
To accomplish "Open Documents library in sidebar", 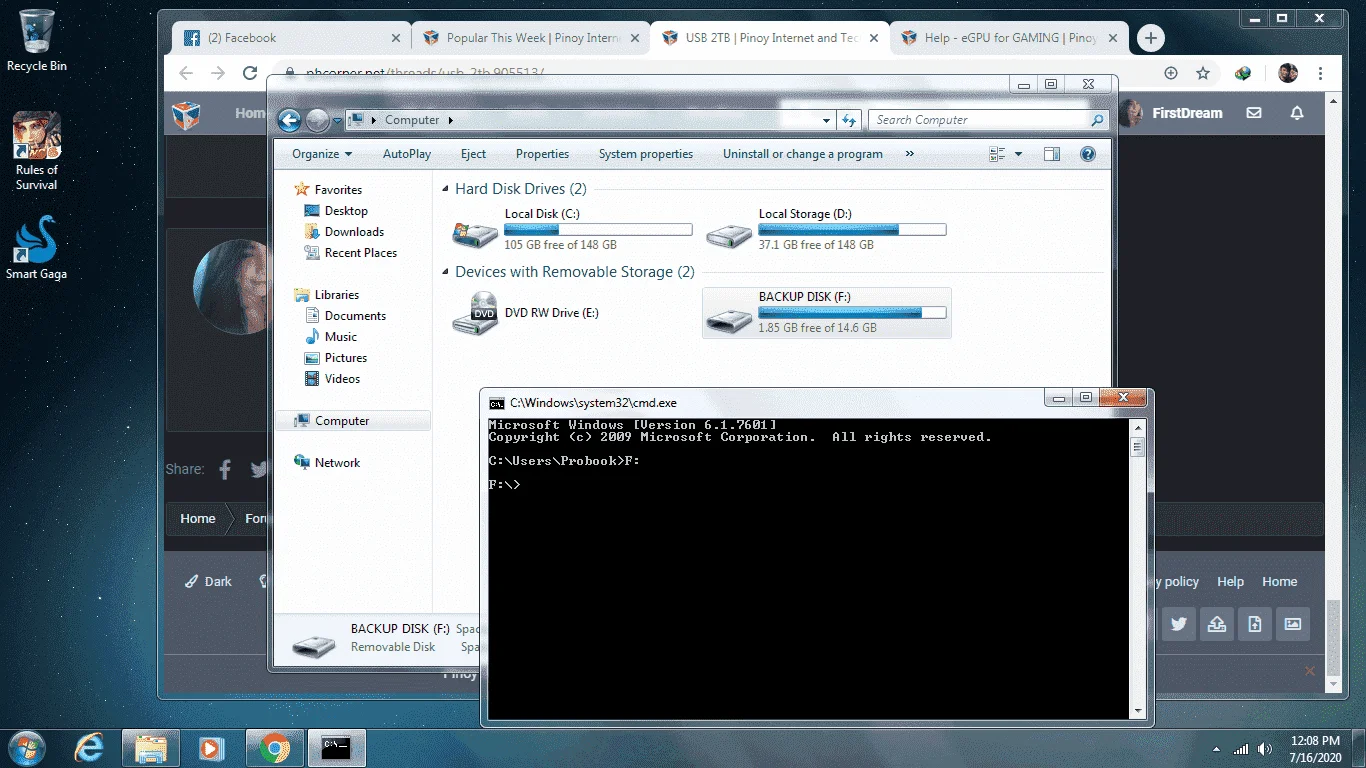I will pyautogui.click(x=345, y=316).
